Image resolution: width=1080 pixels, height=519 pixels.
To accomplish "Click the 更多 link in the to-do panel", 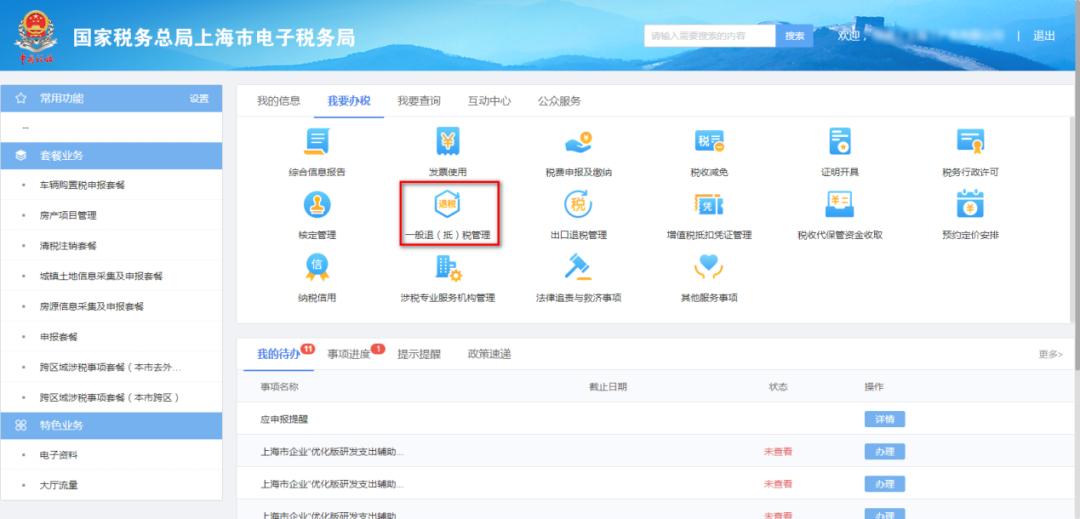I will [x=1050, y=355].
